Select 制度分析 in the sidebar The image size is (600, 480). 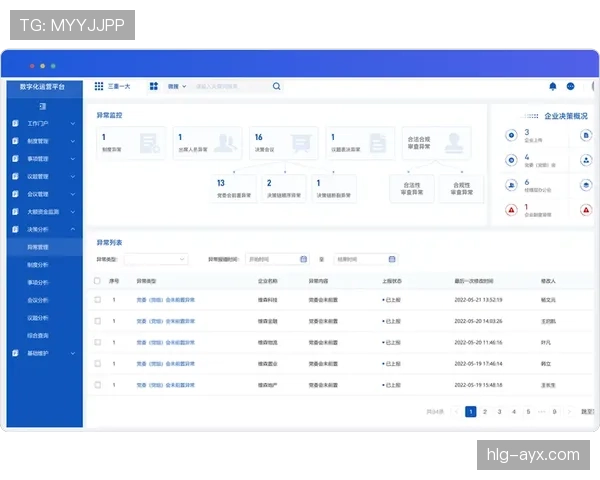(x=38, y=265)
